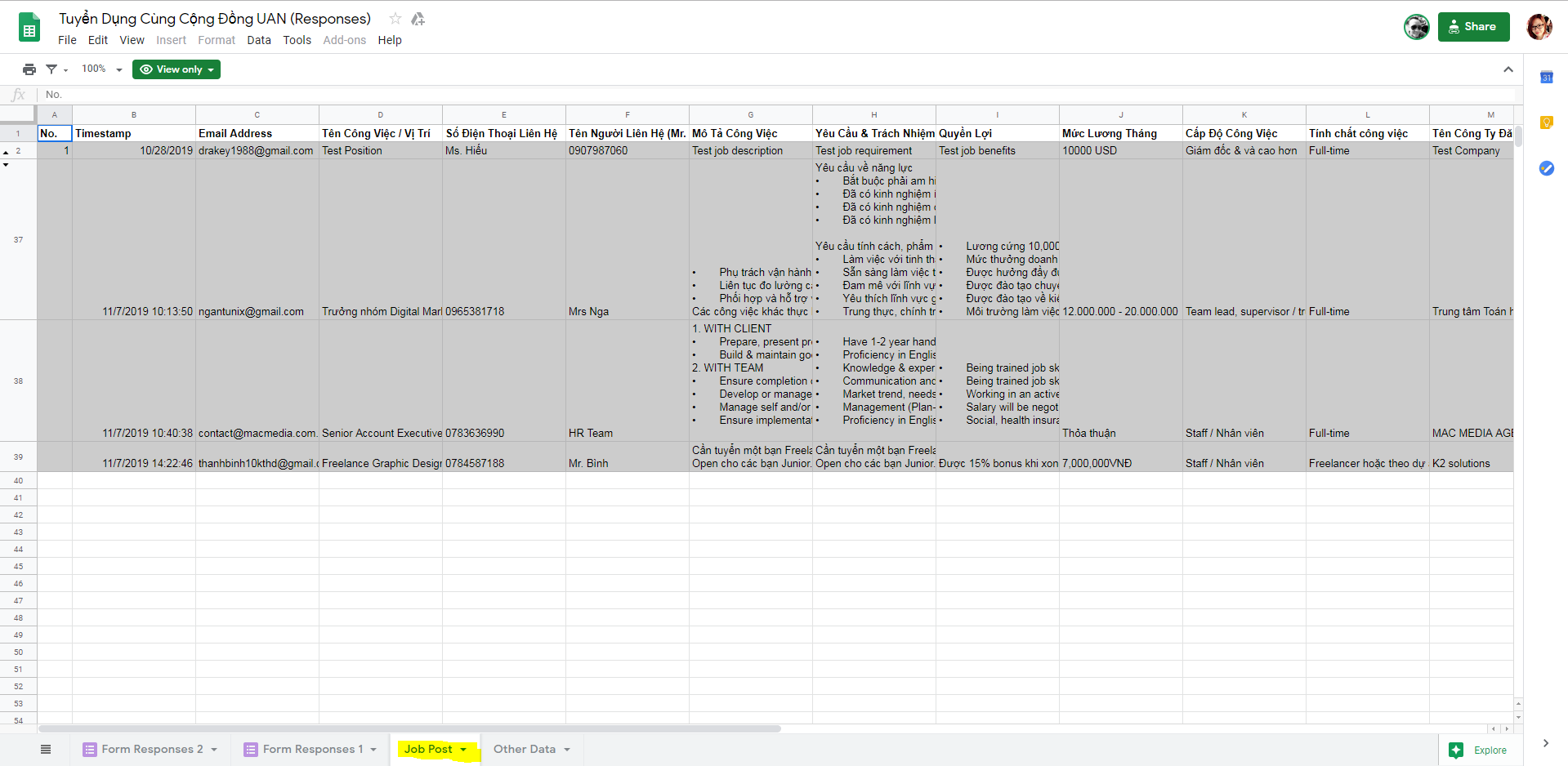Select the Timestamp header cell
The image size is (1568, 766).
tap(134, 133)
